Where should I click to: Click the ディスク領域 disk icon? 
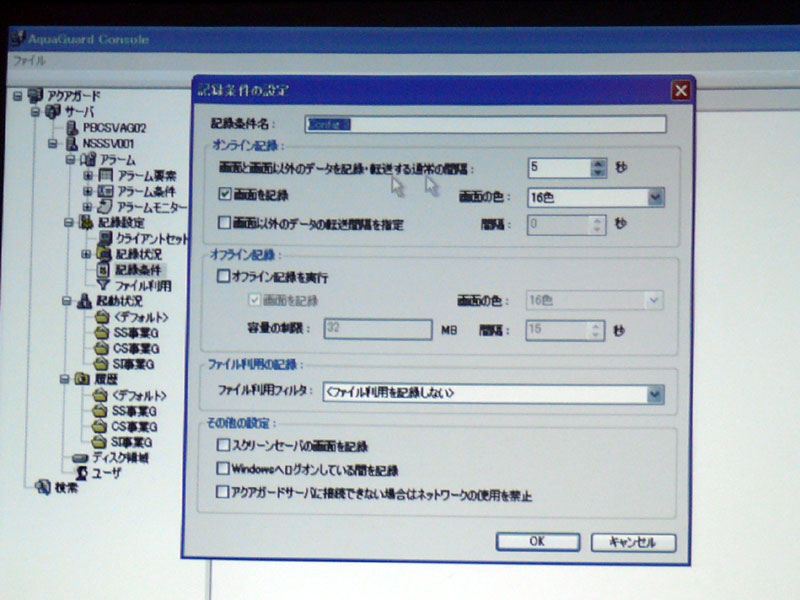[82, 457]
